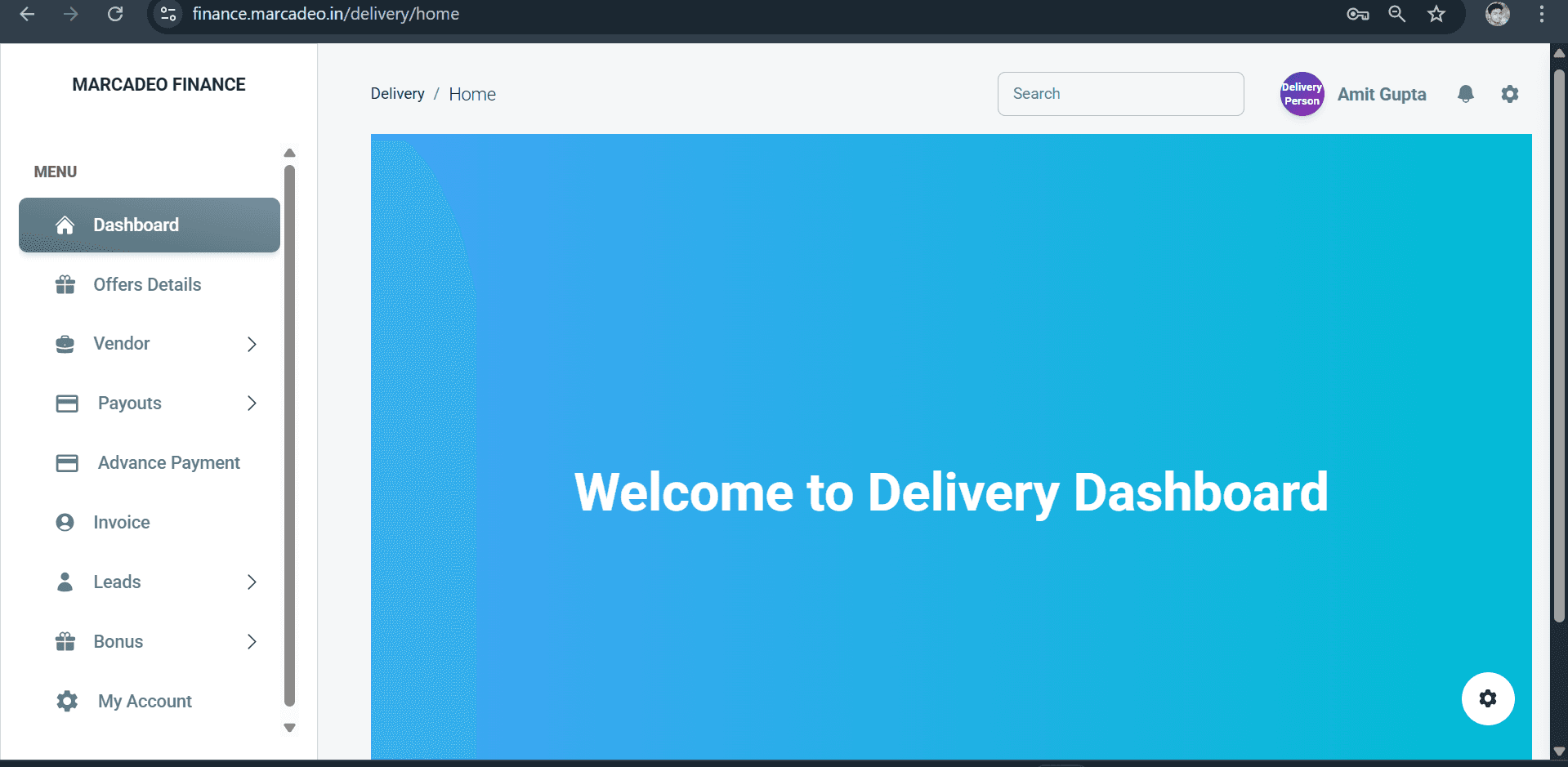
Task: Focus the Search input field
Action: coord(1120,94)
